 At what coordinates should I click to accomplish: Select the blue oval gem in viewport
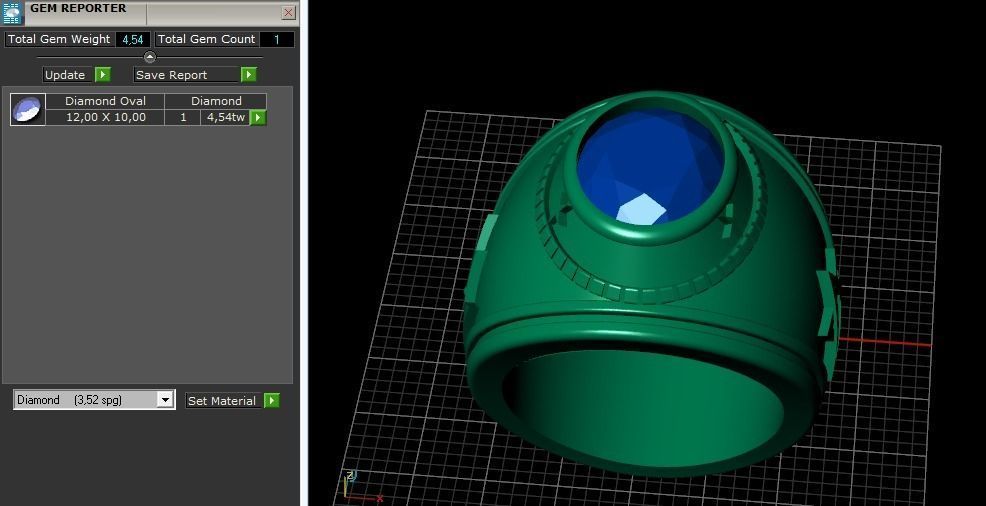650,168
